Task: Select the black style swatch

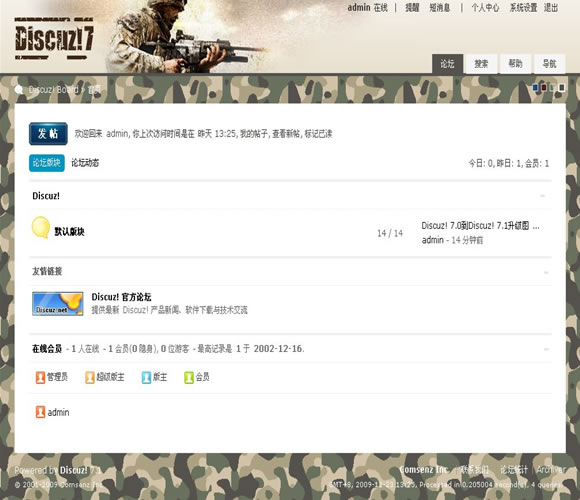Action: [x=562, y=88]
